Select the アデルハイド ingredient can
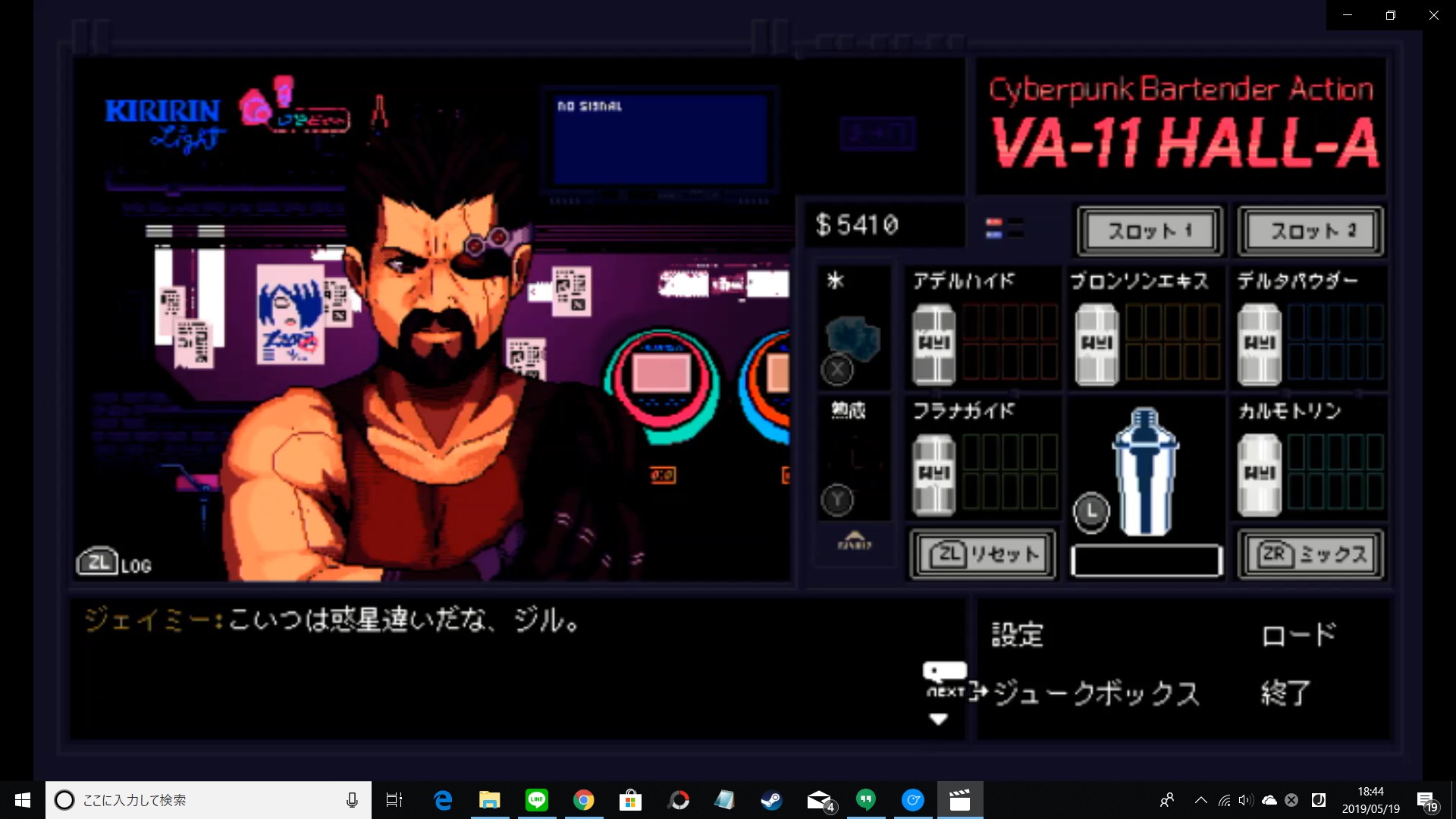The height and width of the screenshot is (819, 1456). point(934,344)
